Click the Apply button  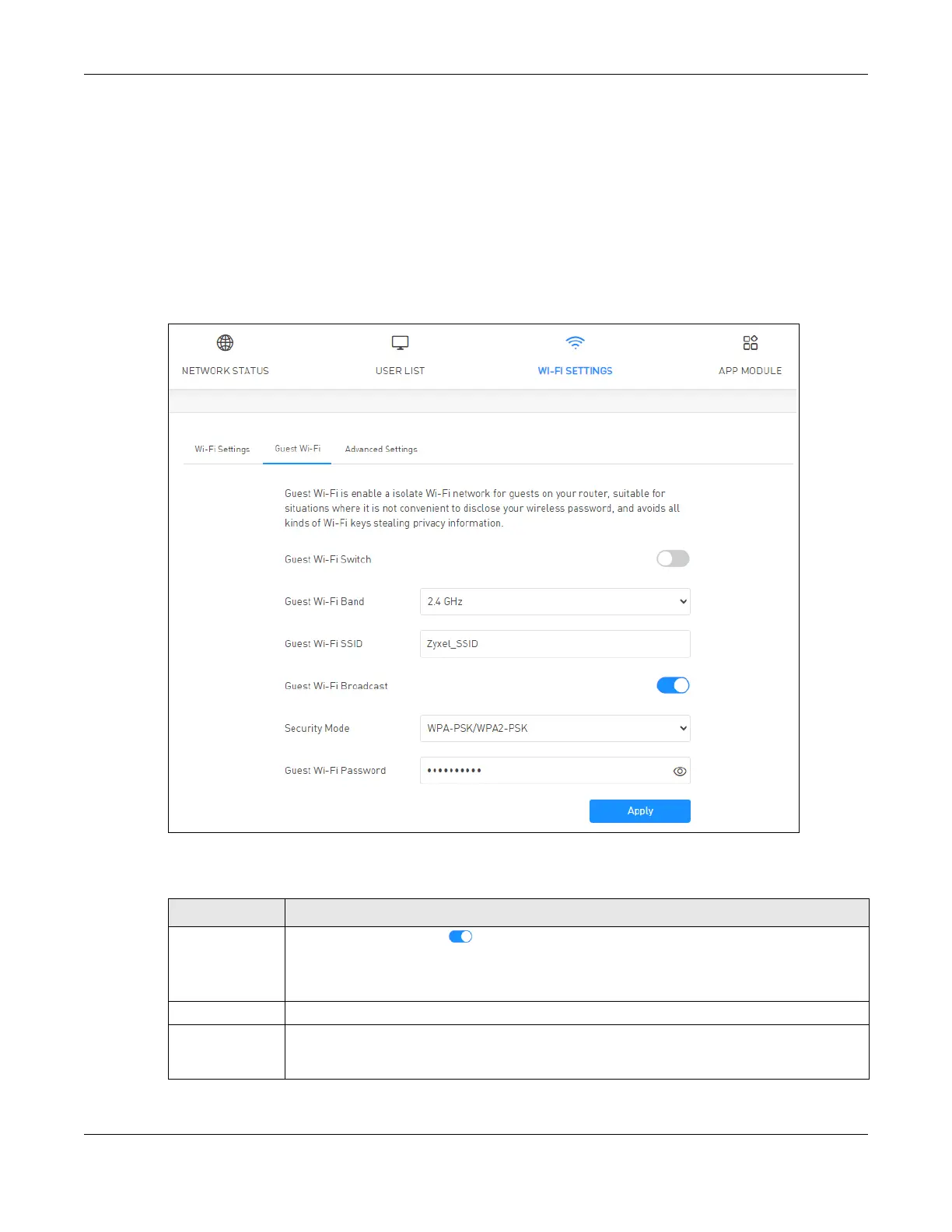click(x=640, y=810)
